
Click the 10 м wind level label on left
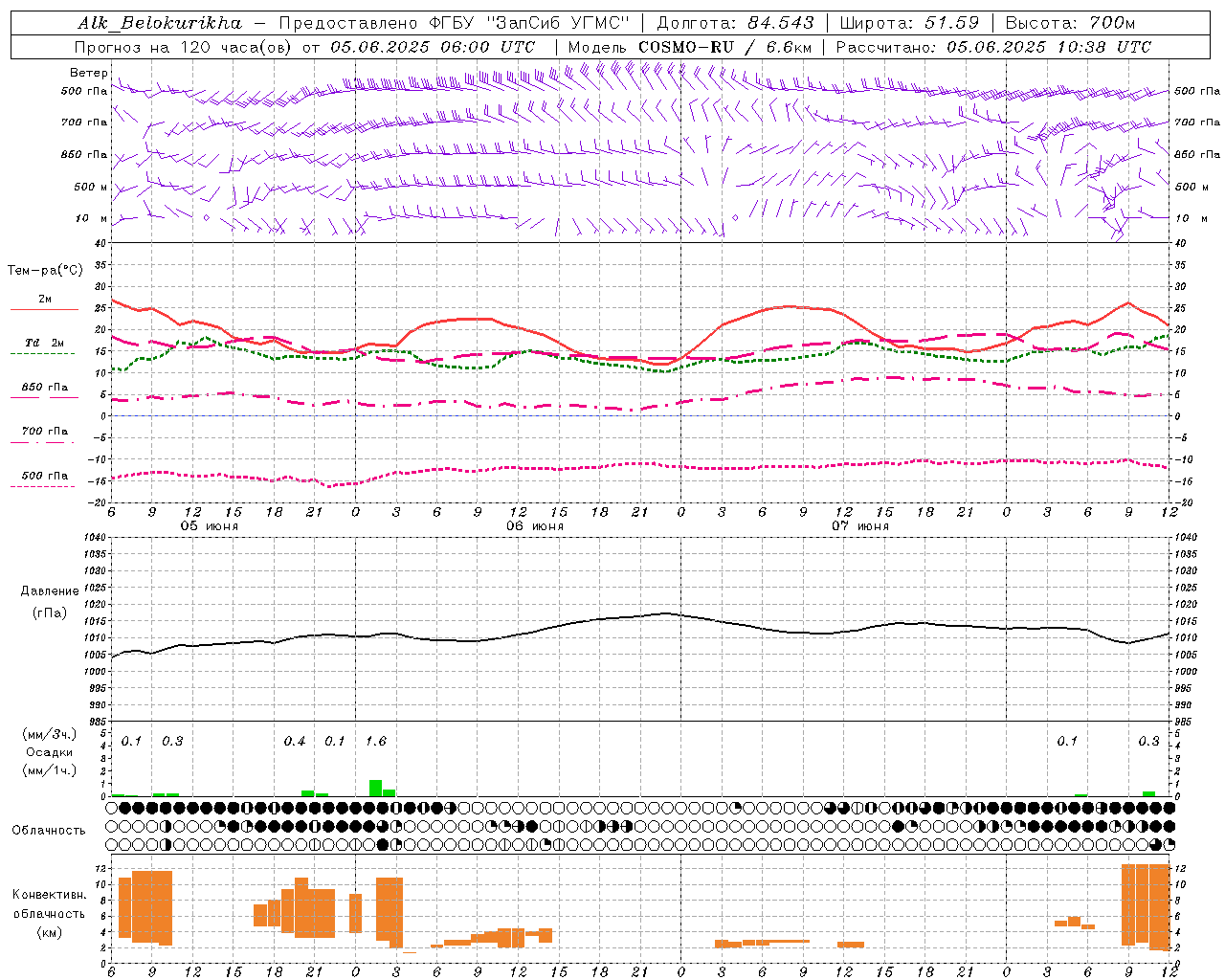click(x=91, y=218)
